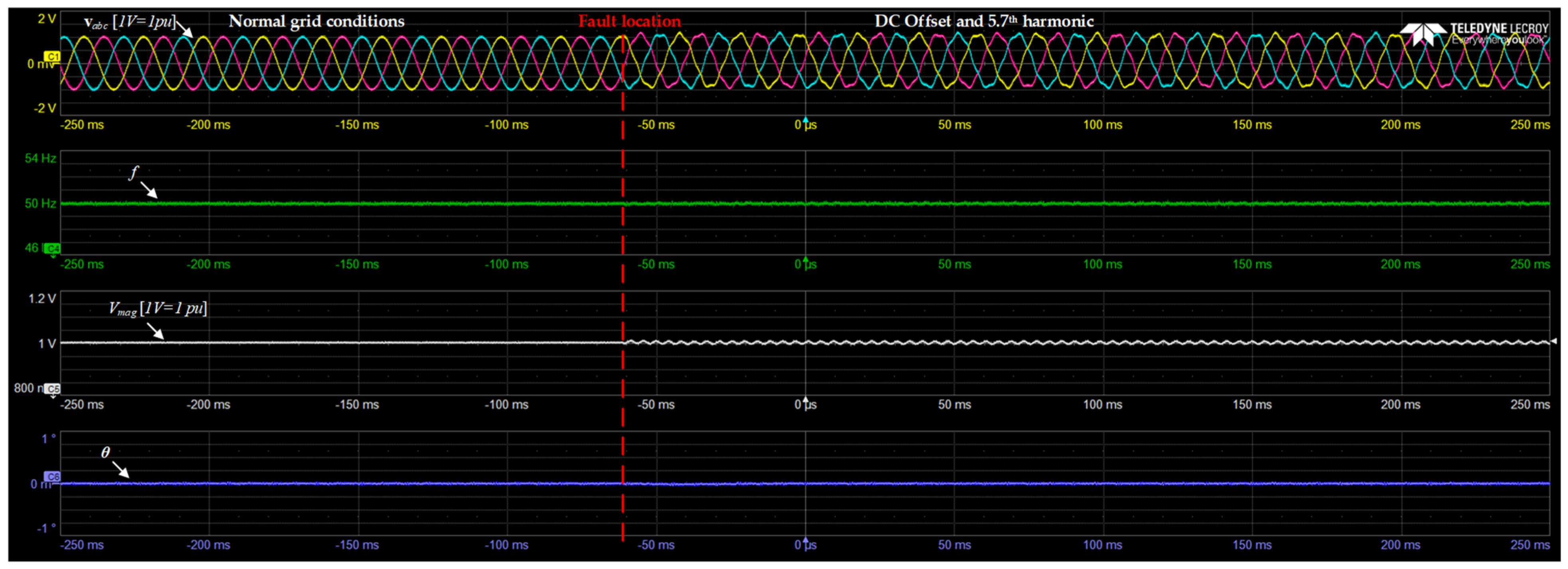Click the '-2 V' label of the voltage plot
Image resolution: width=1568 pixels, height=569 pixels.
44,108
